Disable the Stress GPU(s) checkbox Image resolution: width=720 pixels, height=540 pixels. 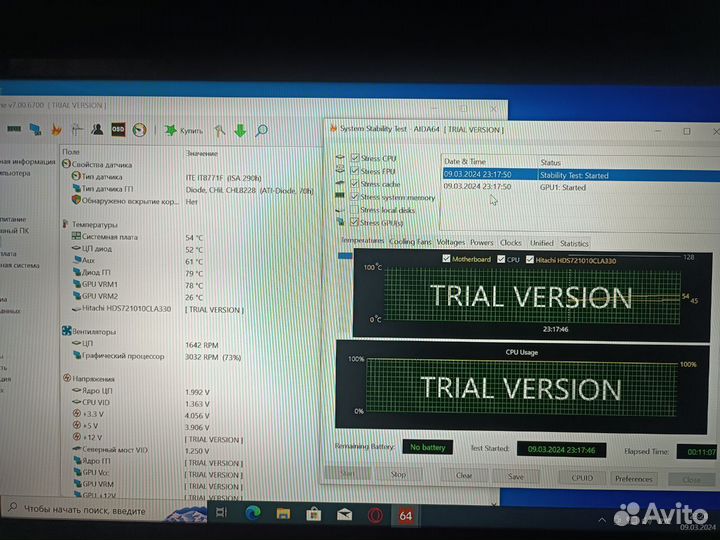355,222
